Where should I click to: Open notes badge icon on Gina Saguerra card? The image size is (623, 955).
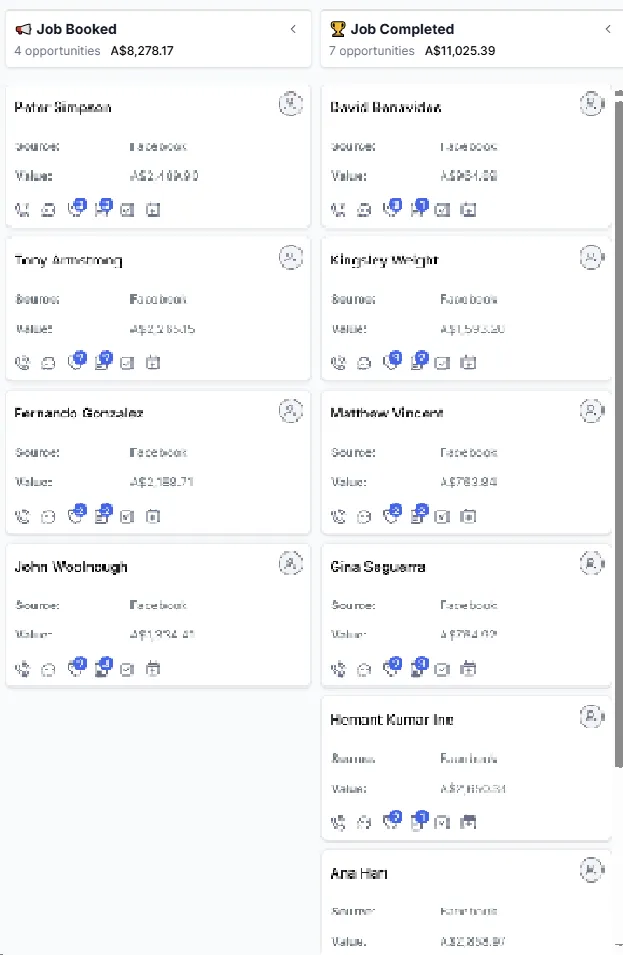420,666
